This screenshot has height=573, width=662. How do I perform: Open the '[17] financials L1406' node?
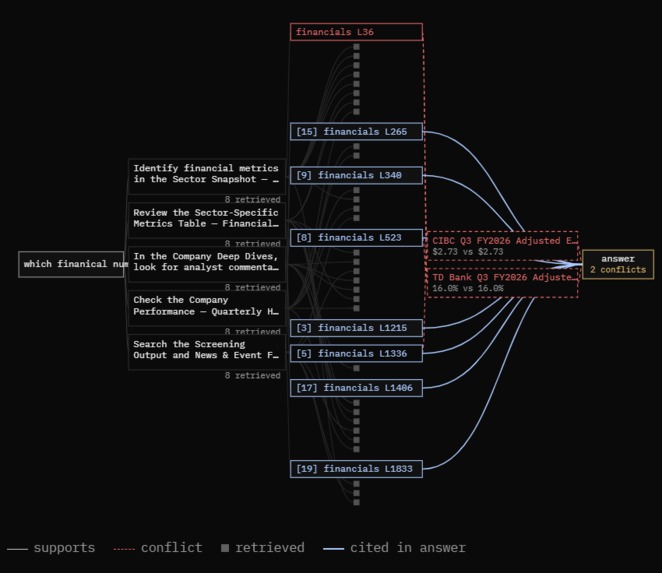(x=356, y=388)
